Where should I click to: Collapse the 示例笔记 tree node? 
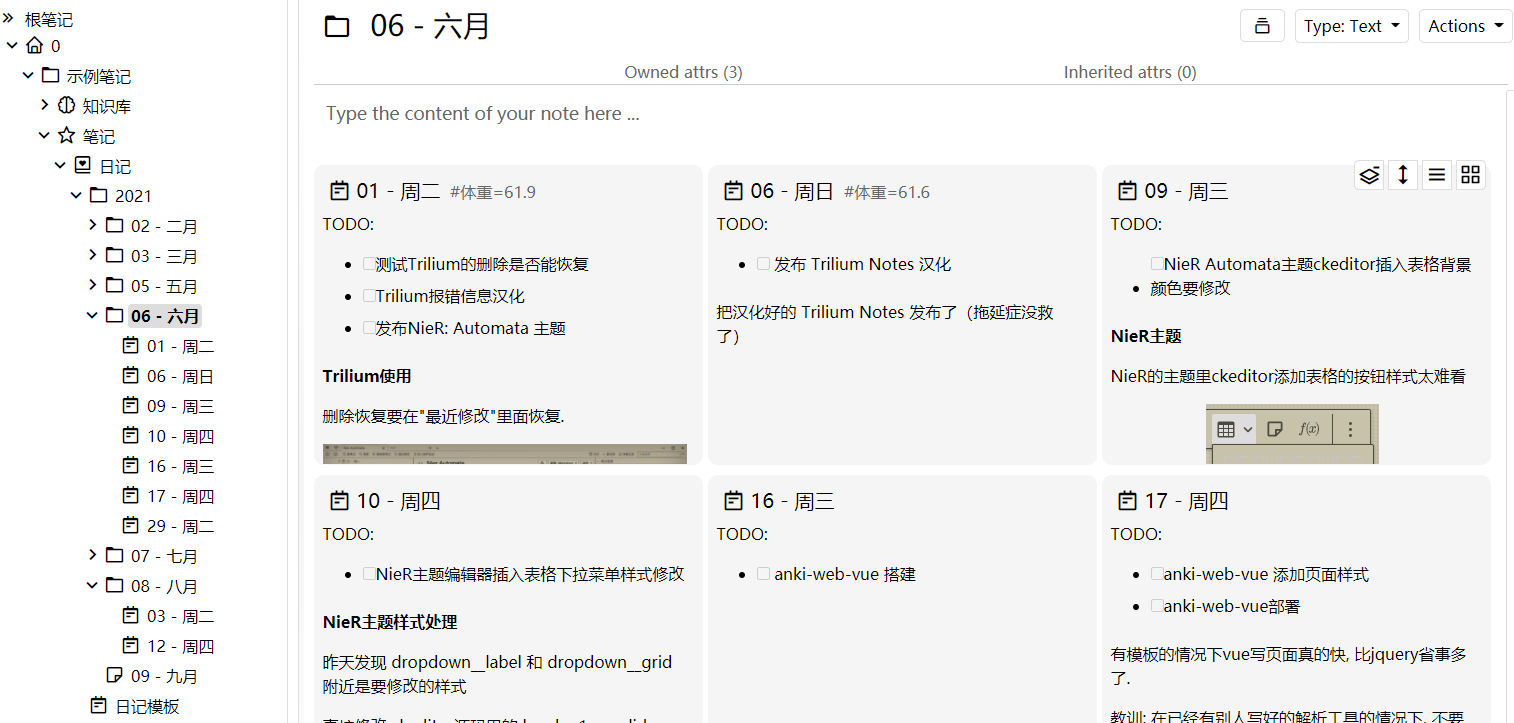click(x=28, y=76)
